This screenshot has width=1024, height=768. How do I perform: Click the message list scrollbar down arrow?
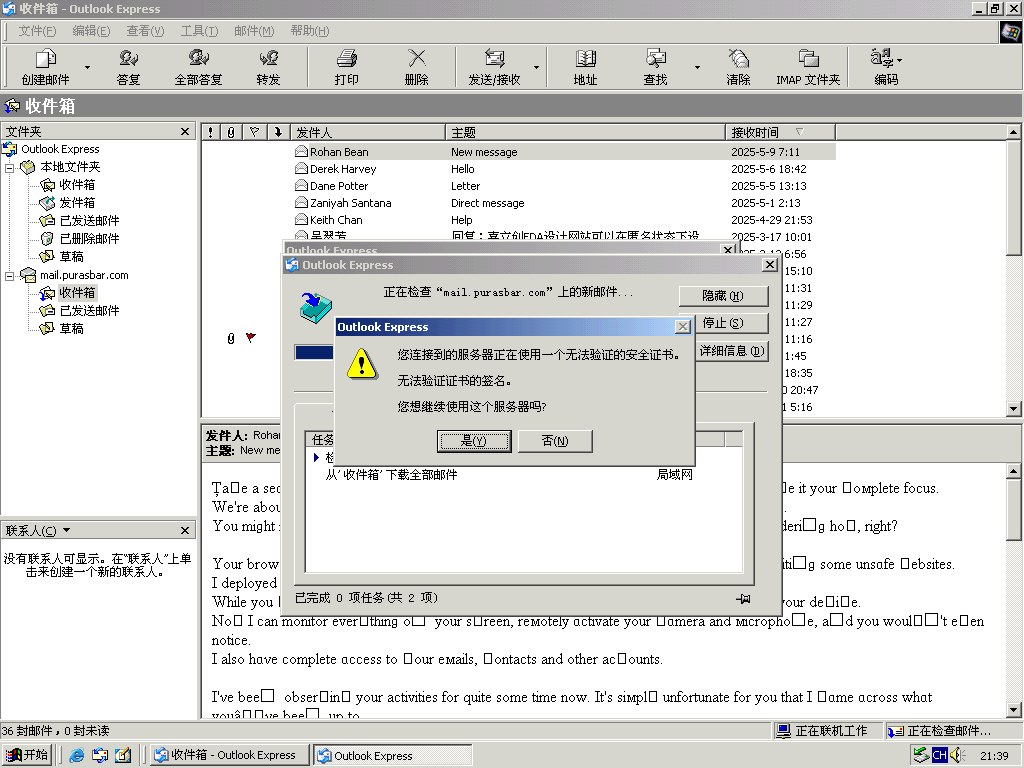1014,409
